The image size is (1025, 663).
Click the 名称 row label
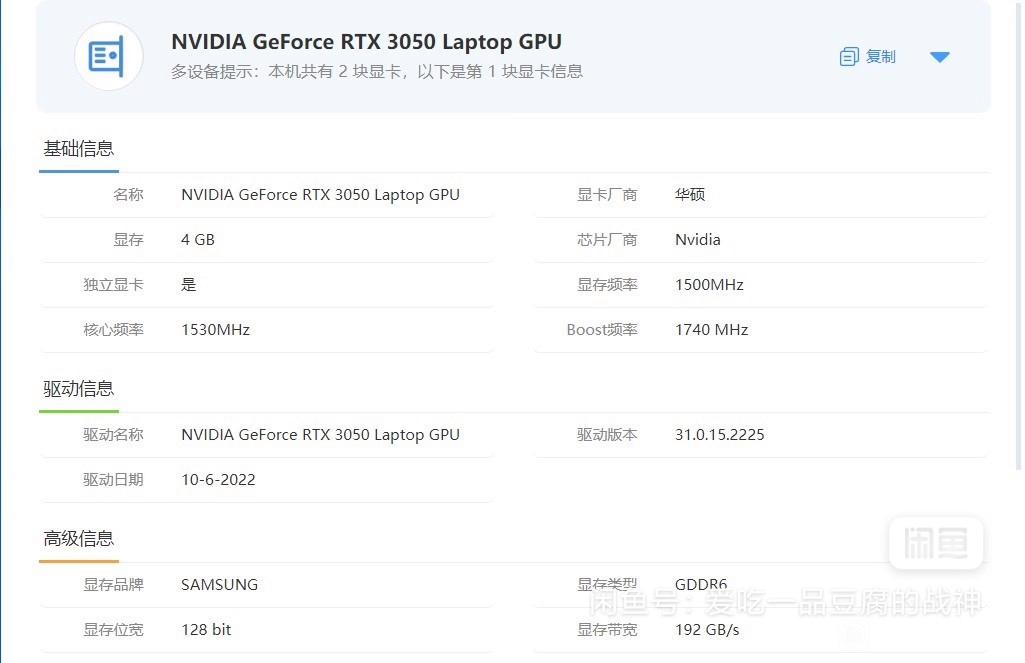(128, 195)
